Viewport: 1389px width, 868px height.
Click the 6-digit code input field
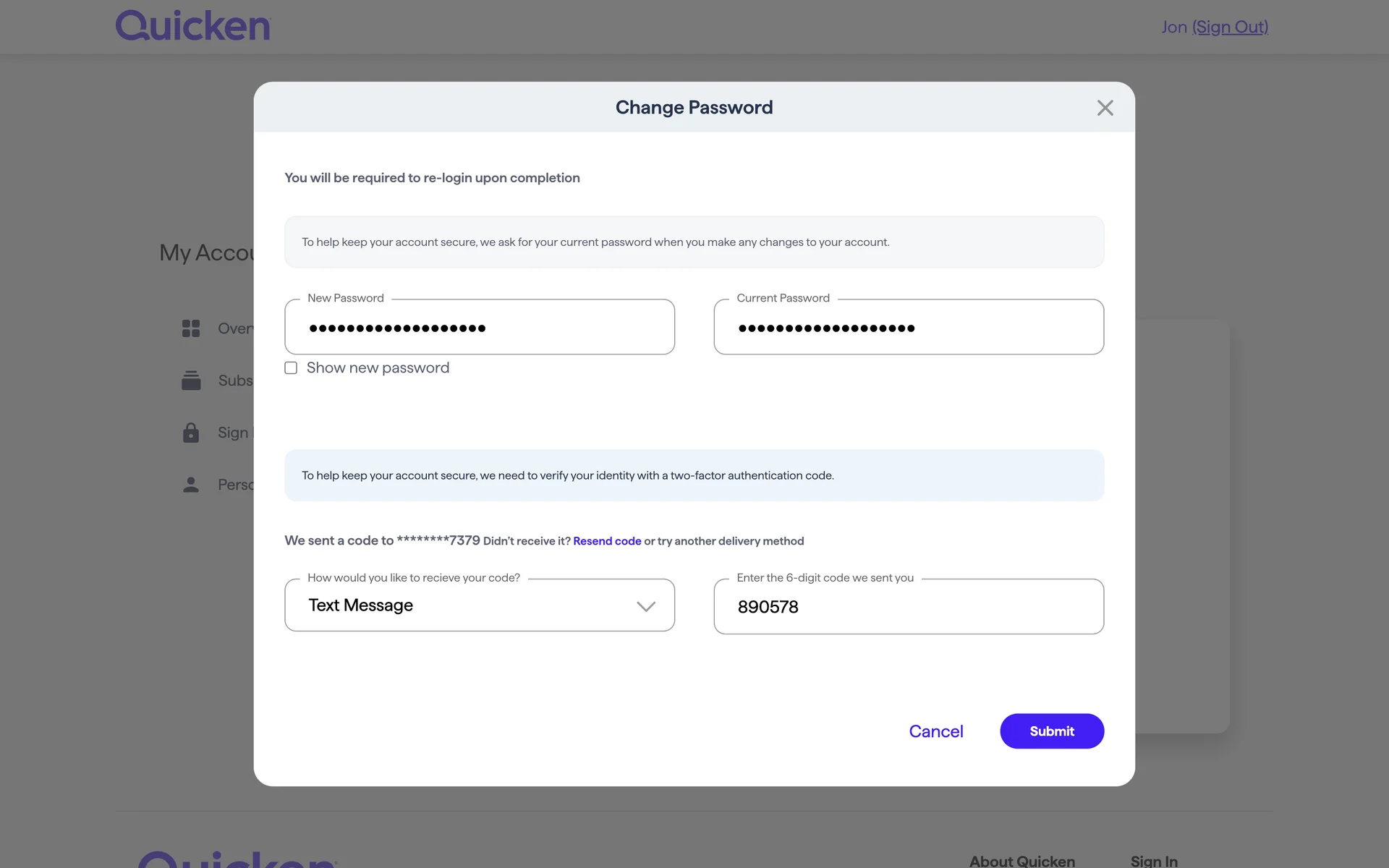pos(908,607)
